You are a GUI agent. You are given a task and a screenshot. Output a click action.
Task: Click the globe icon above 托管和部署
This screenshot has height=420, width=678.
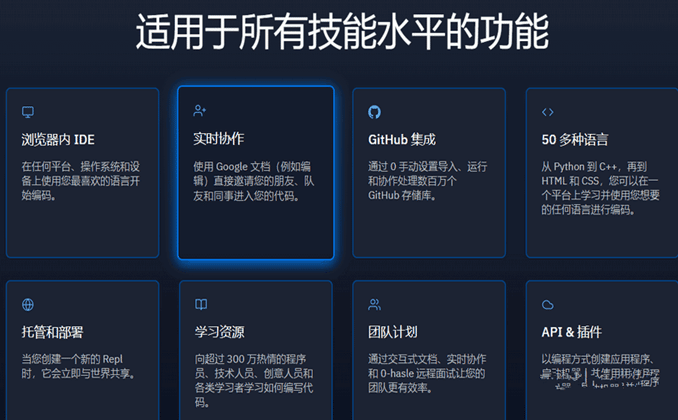click(x=28, y=305)
